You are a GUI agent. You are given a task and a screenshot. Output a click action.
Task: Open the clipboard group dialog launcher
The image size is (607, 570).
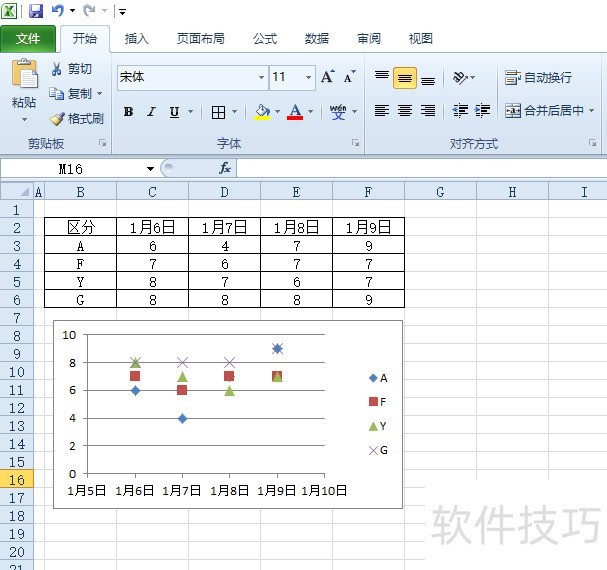pyautogui.click(x=103, y=143)
